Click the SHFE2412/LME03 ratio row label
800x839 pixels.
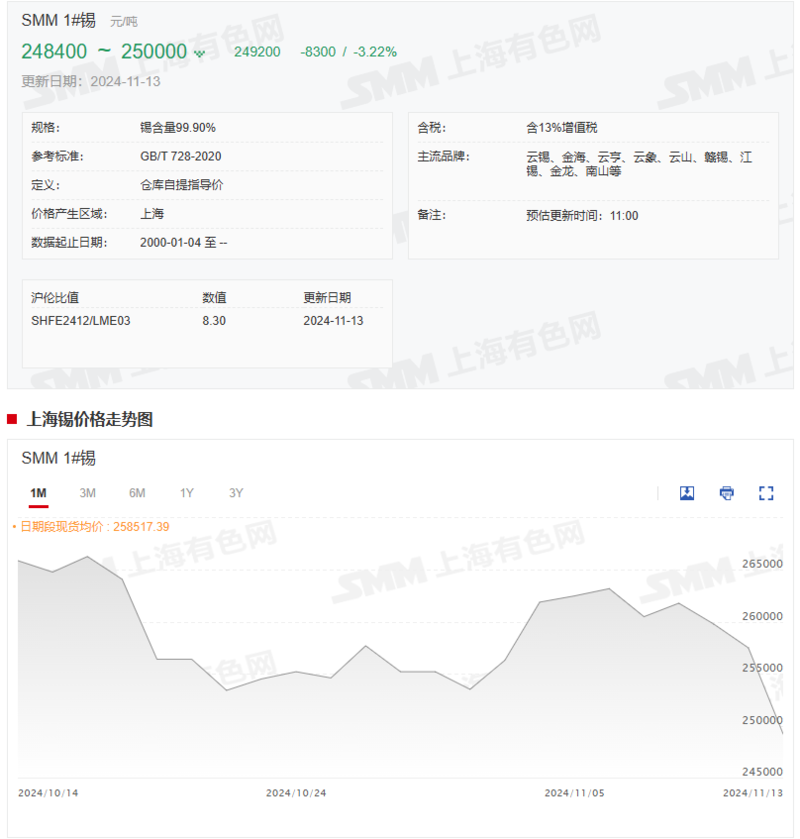pos(81,321)
